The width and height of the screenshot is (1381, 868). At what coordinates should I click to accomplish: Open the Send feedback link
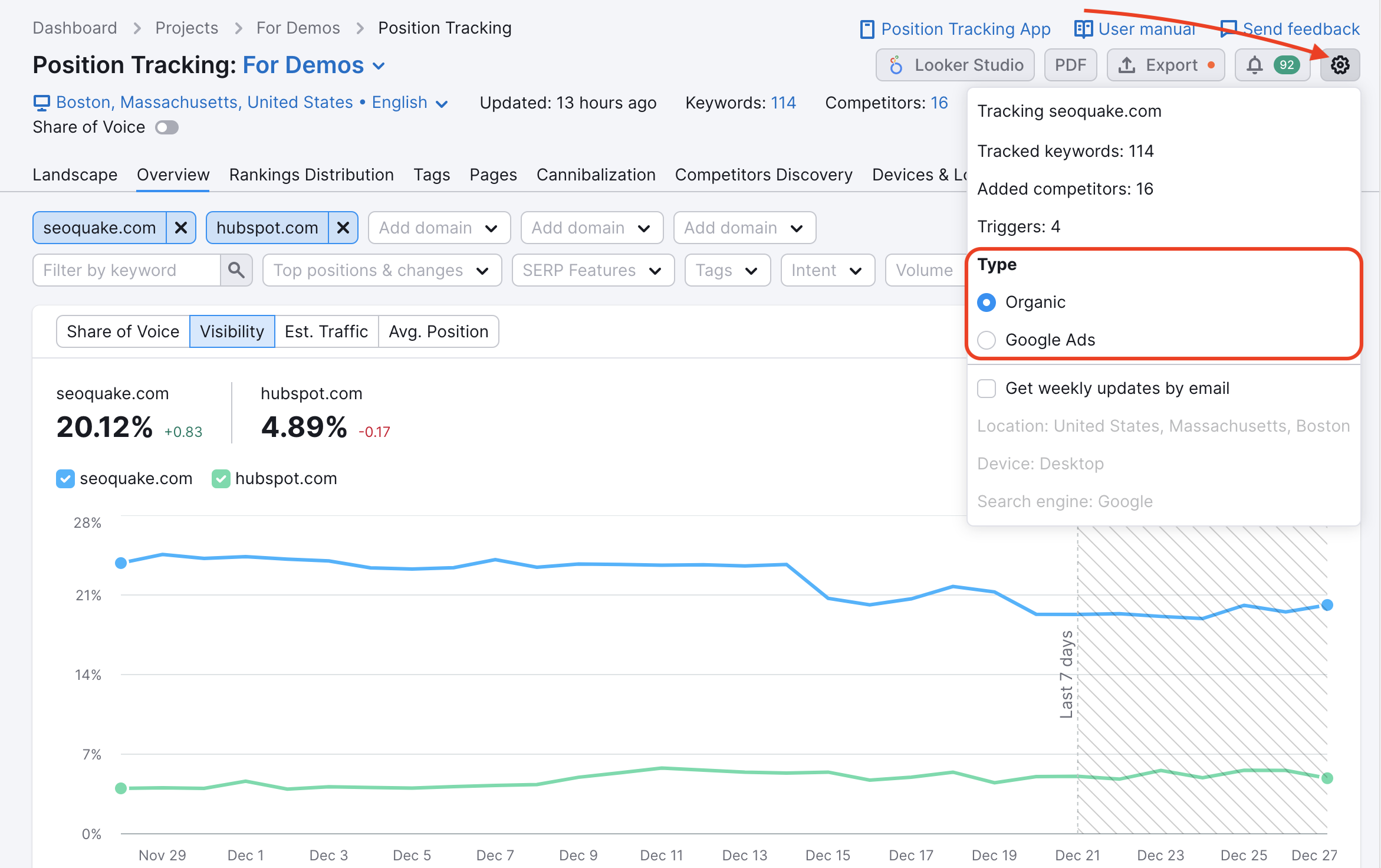(1301, 29)
